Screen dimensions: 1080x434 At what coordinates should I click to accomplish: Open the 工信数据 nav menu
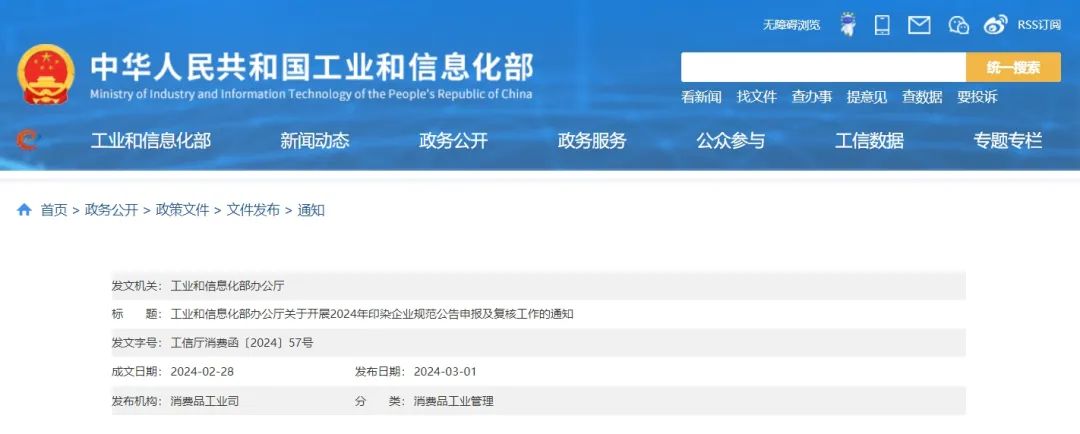[x=869, y=141]
